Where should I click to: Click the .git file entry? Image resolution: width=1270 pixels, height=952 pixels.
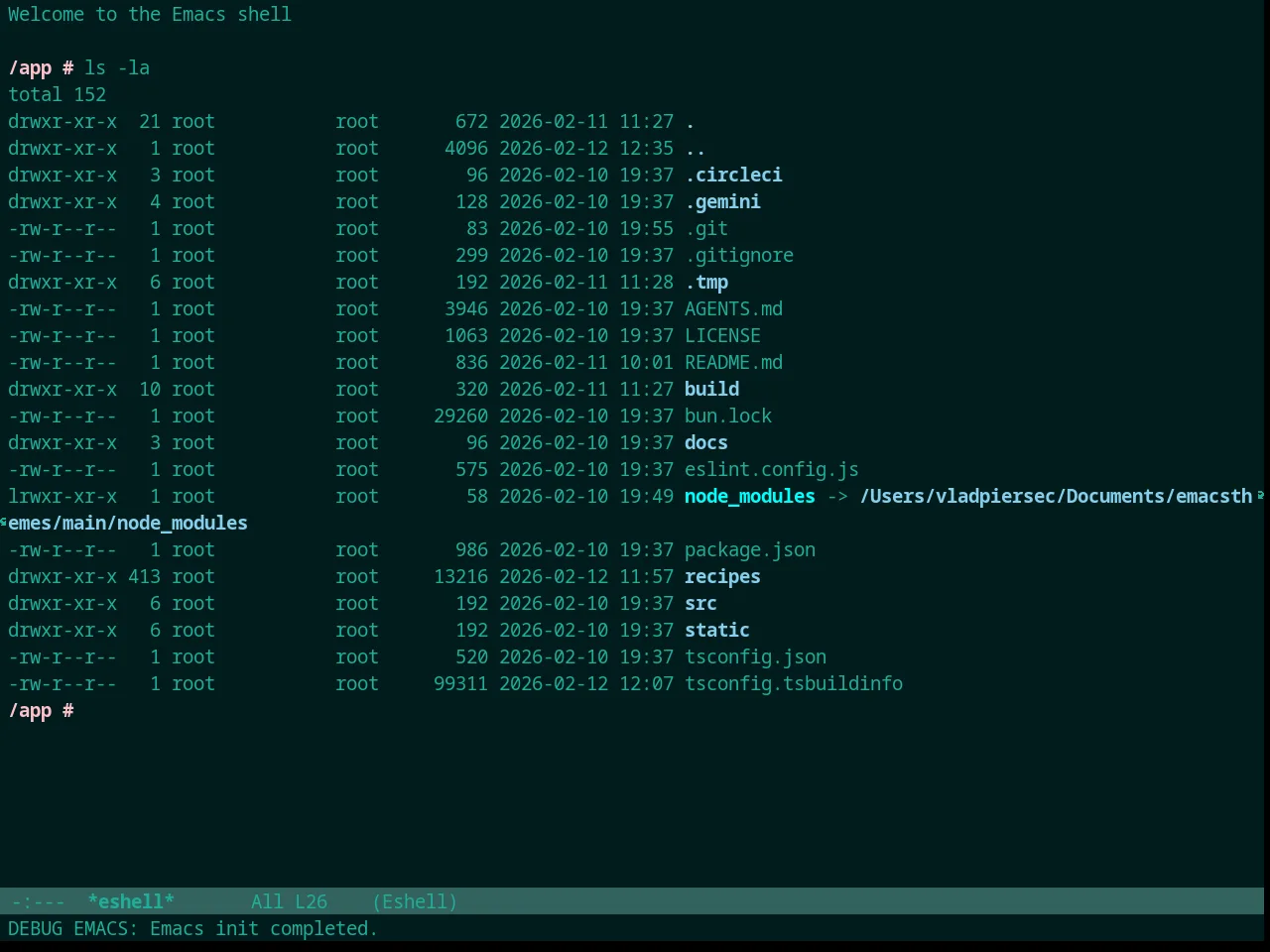coord(706,228)
